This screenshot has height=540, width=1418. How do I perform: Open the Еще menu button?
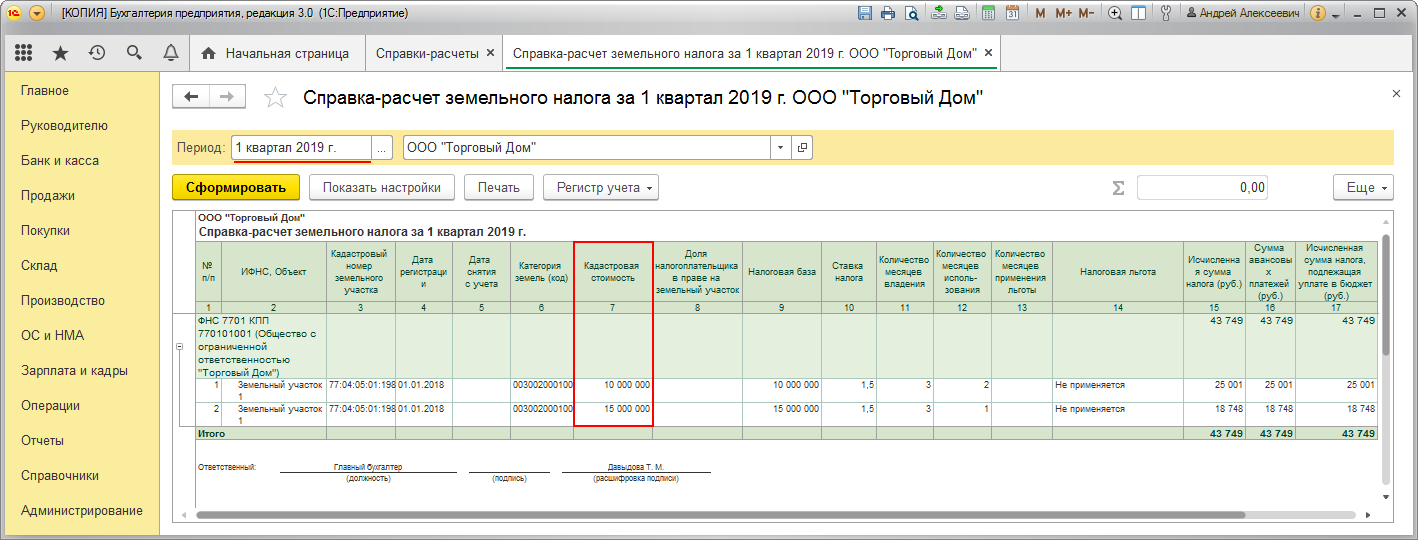click(x=1363, y=187)
